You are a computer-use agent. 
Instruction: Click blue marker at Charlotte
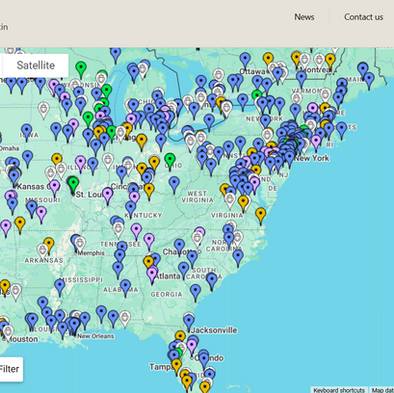(x=179, y=247)
